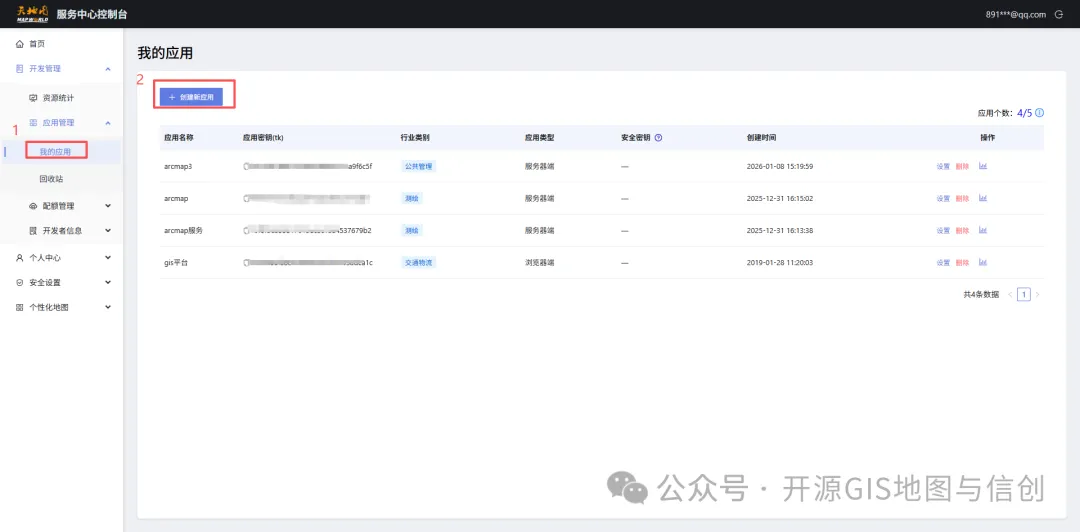This screenshot has width=1080, height=532.
Task: Click the help icon next to 安全密钥
Action: pos(659,138)
